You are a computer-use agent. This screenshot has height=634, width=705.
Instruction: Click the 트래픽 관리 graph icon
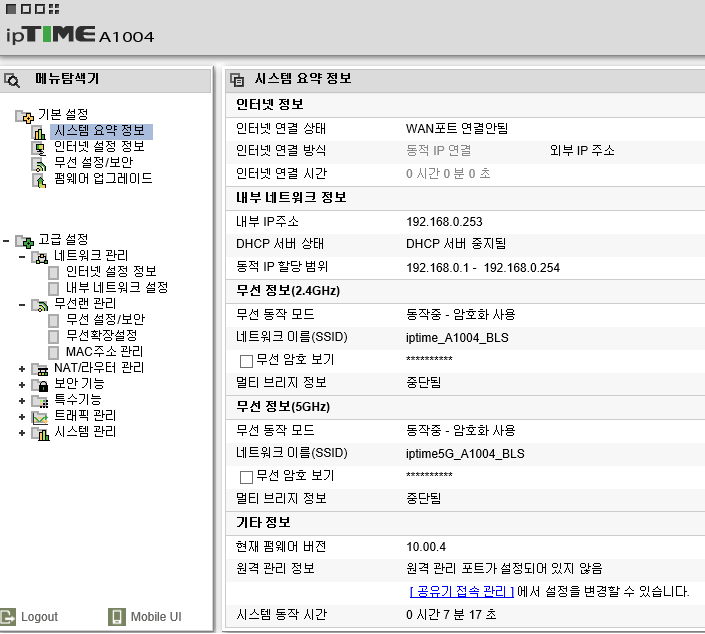40,418
